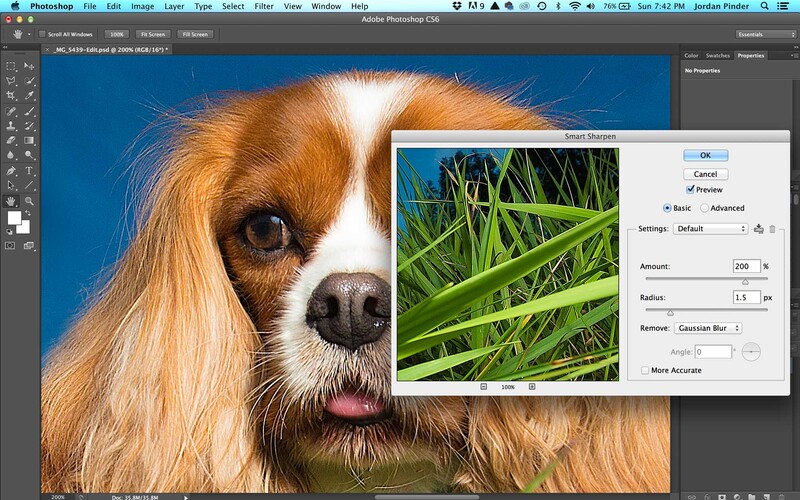
Task: Reset default foreground and background colors
Action: pyautogui.click(x=9, y=232)
